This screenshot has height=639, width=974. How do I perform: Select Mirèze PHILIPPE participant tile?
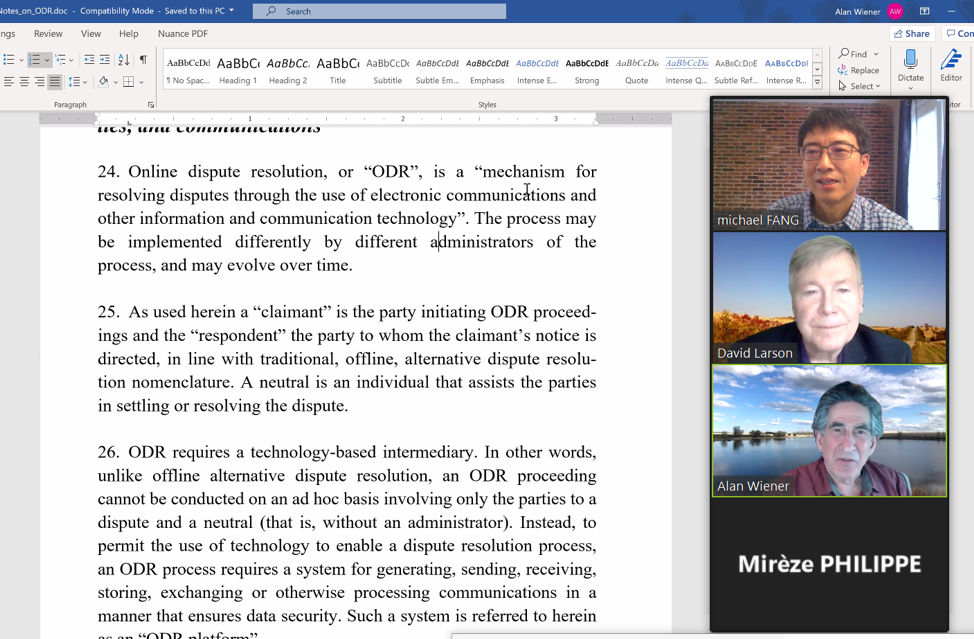829,564
